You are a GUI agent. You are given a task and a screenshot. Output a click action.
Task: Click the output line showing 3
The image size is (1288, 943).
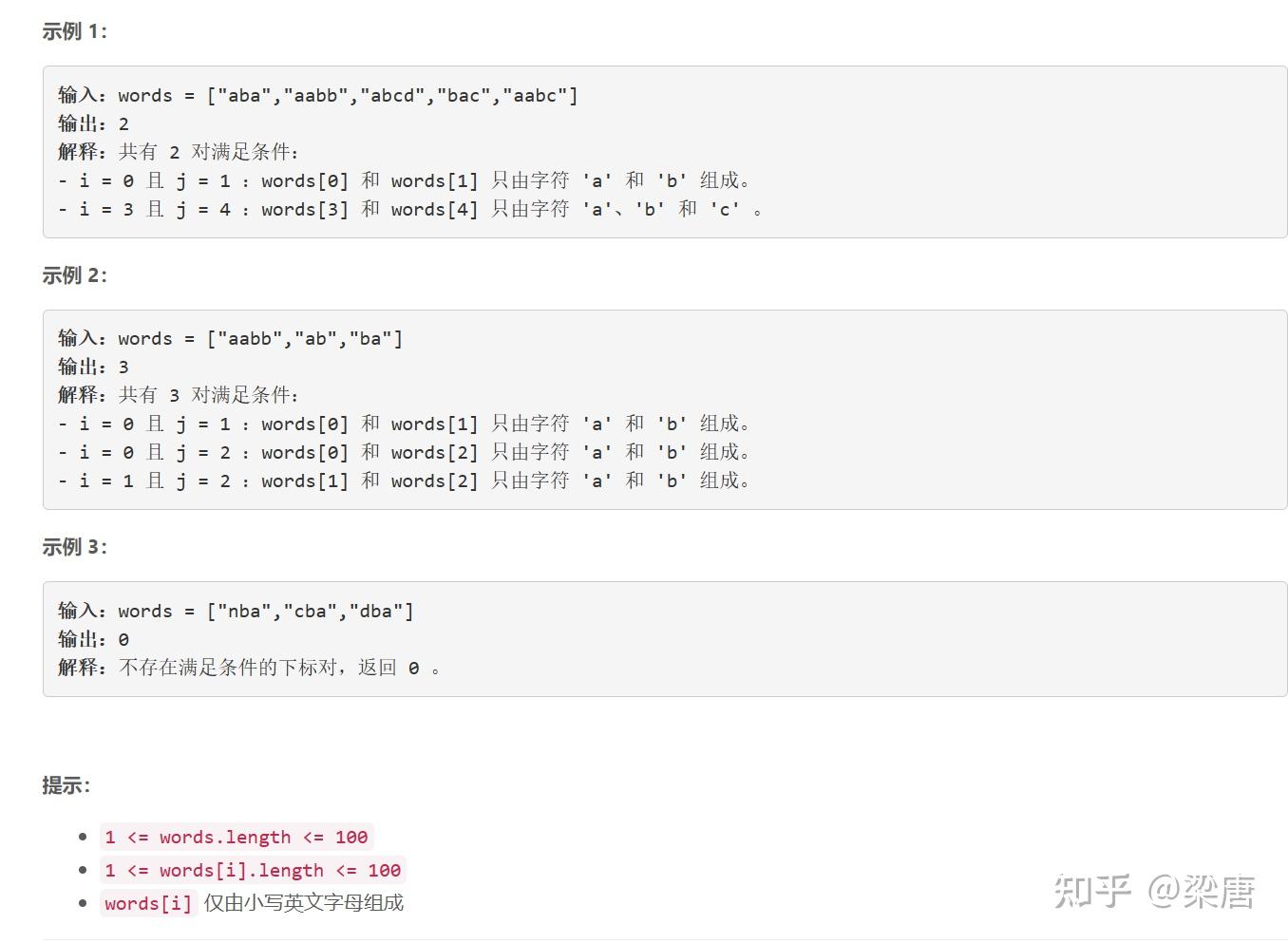coord(93,367)
